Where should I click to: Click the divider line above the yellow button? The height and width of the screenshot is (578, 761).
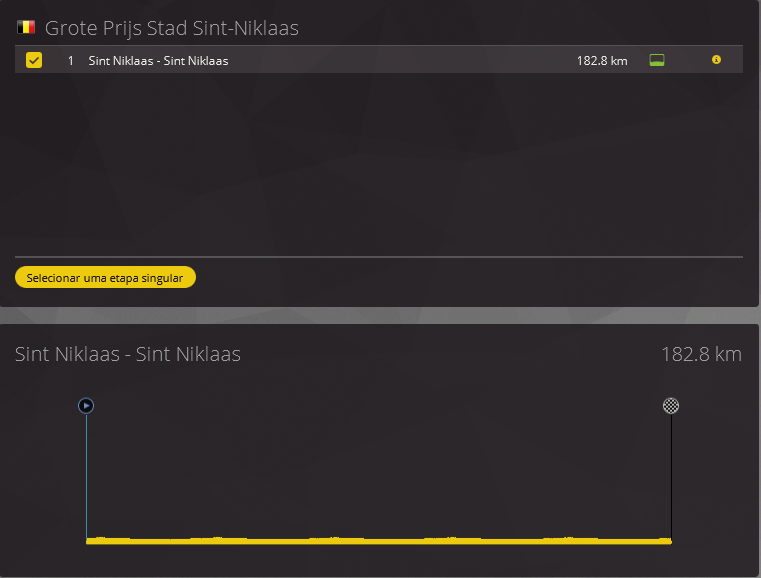pyautogui.click(x=378, y=257)
